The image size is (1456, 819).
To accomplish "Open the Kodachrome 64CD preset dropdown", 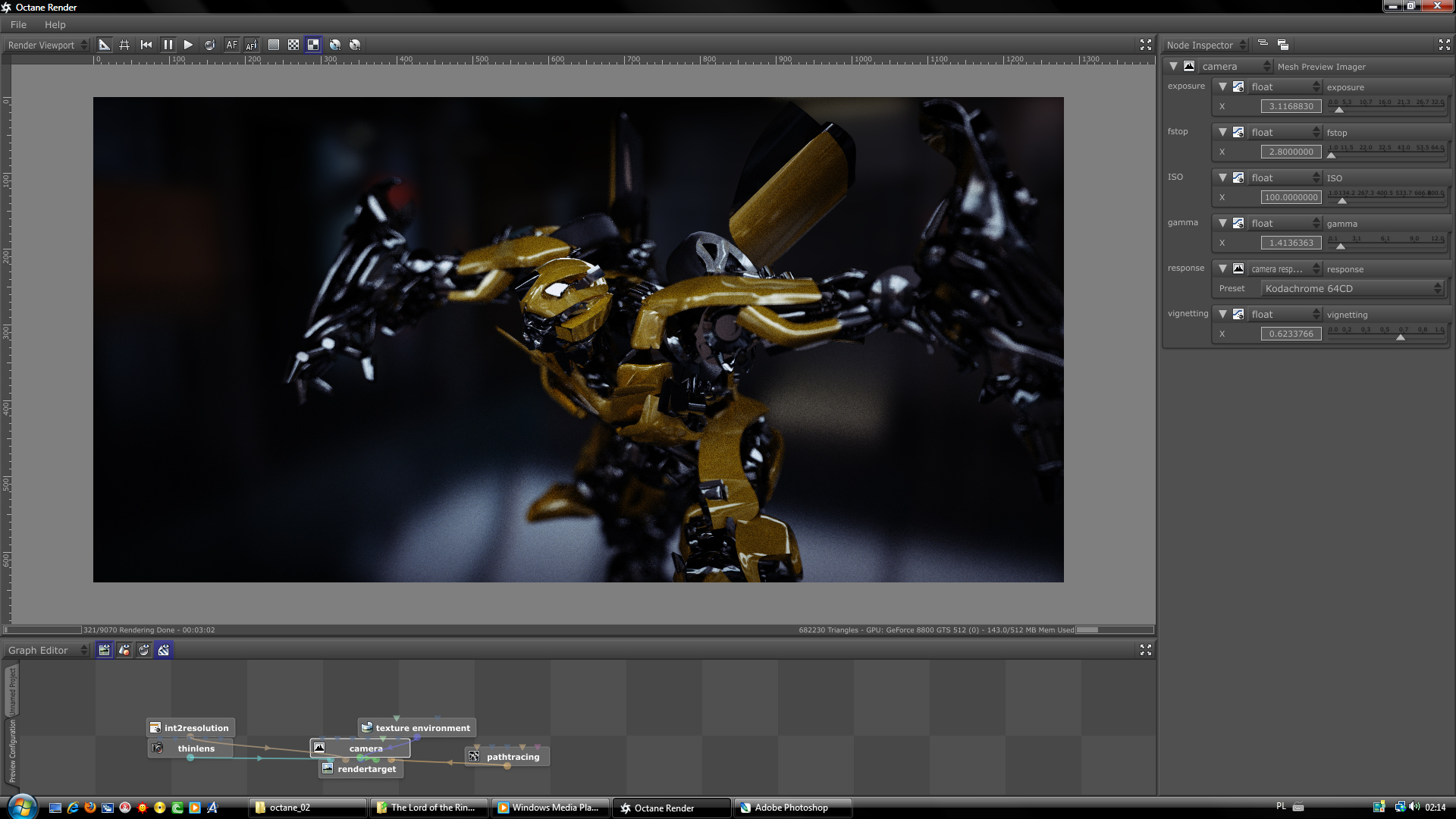I will (1352, 288).
